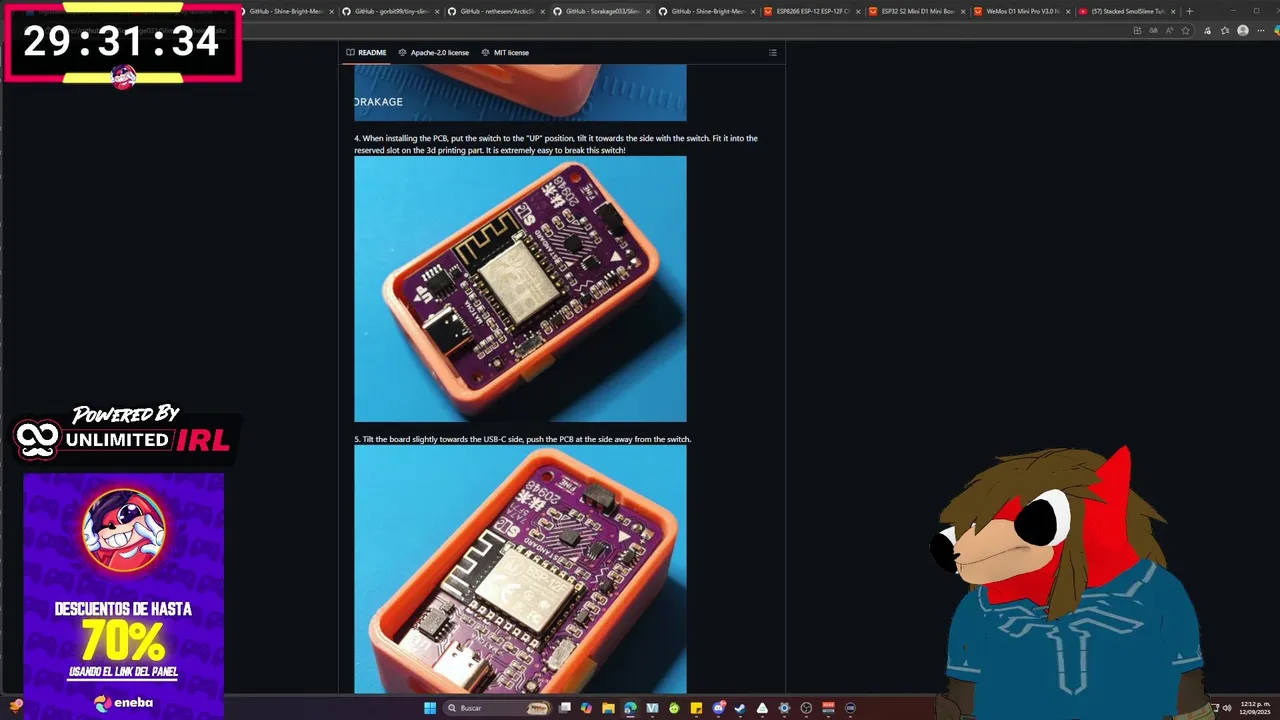Open the browser profile avatar
Viewport: 1280px width, 720px height.
coord(1243,31)
